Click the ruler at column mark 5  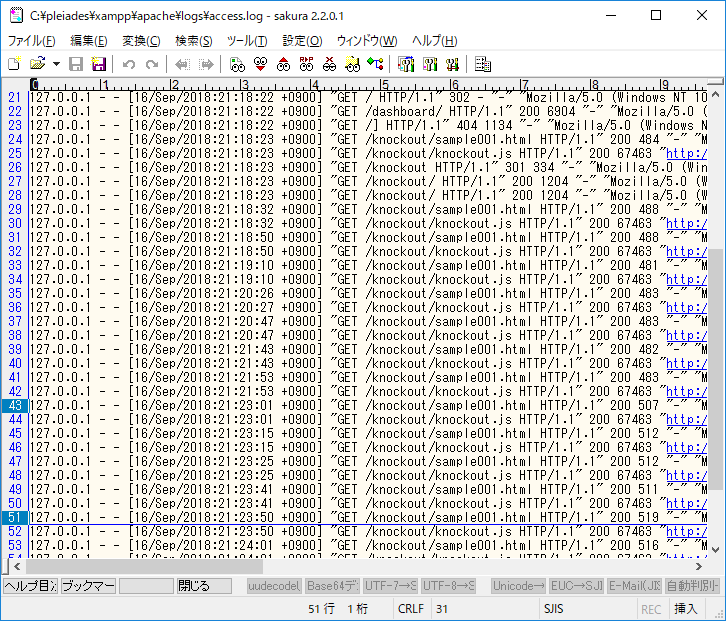pyautogui.click(x=384, y=84)
